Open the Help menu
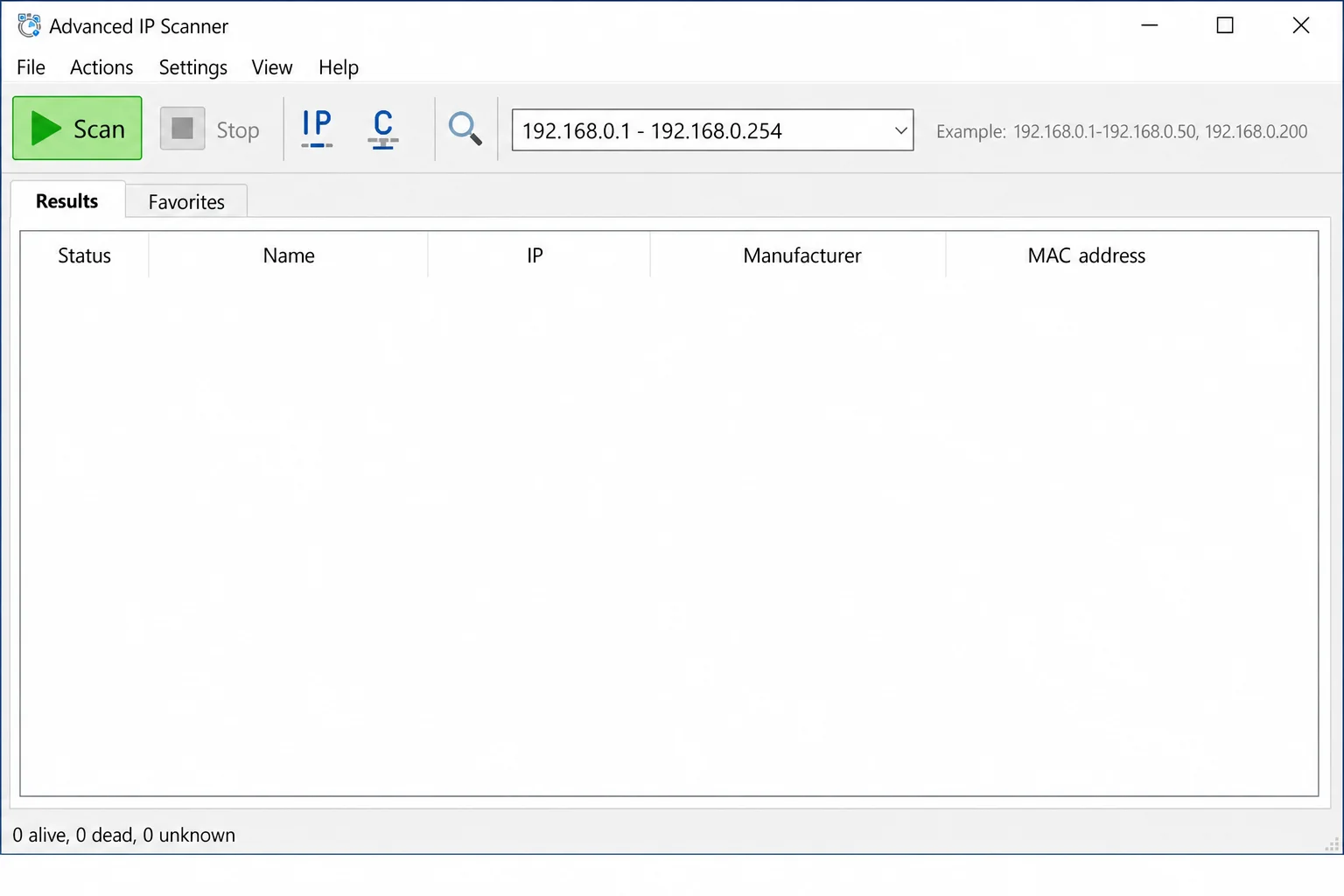 [339, 67]
